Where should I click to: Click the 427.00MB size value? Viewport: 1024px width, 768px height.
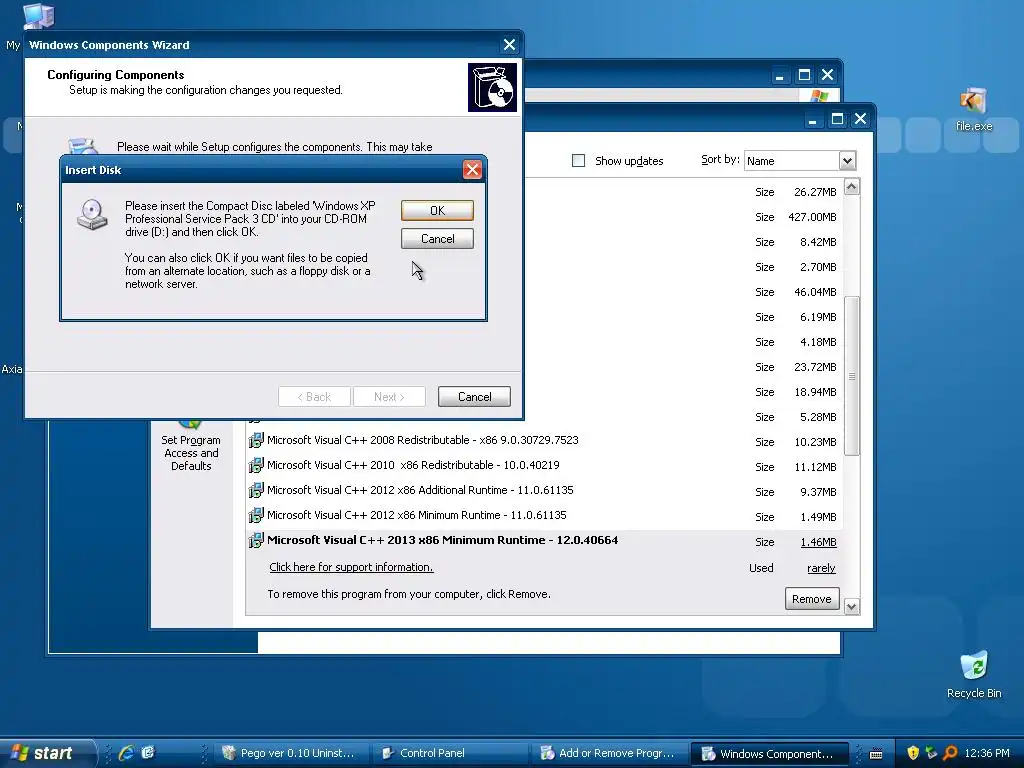(x=812, y=217)
